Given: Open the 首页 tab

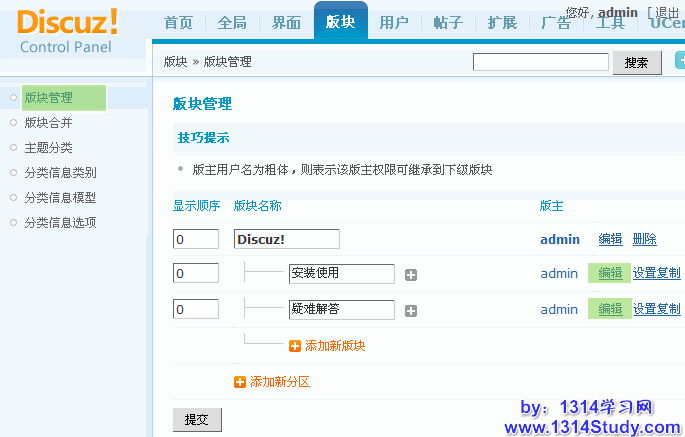Looking at the screenshot, I should coord(178,24).
